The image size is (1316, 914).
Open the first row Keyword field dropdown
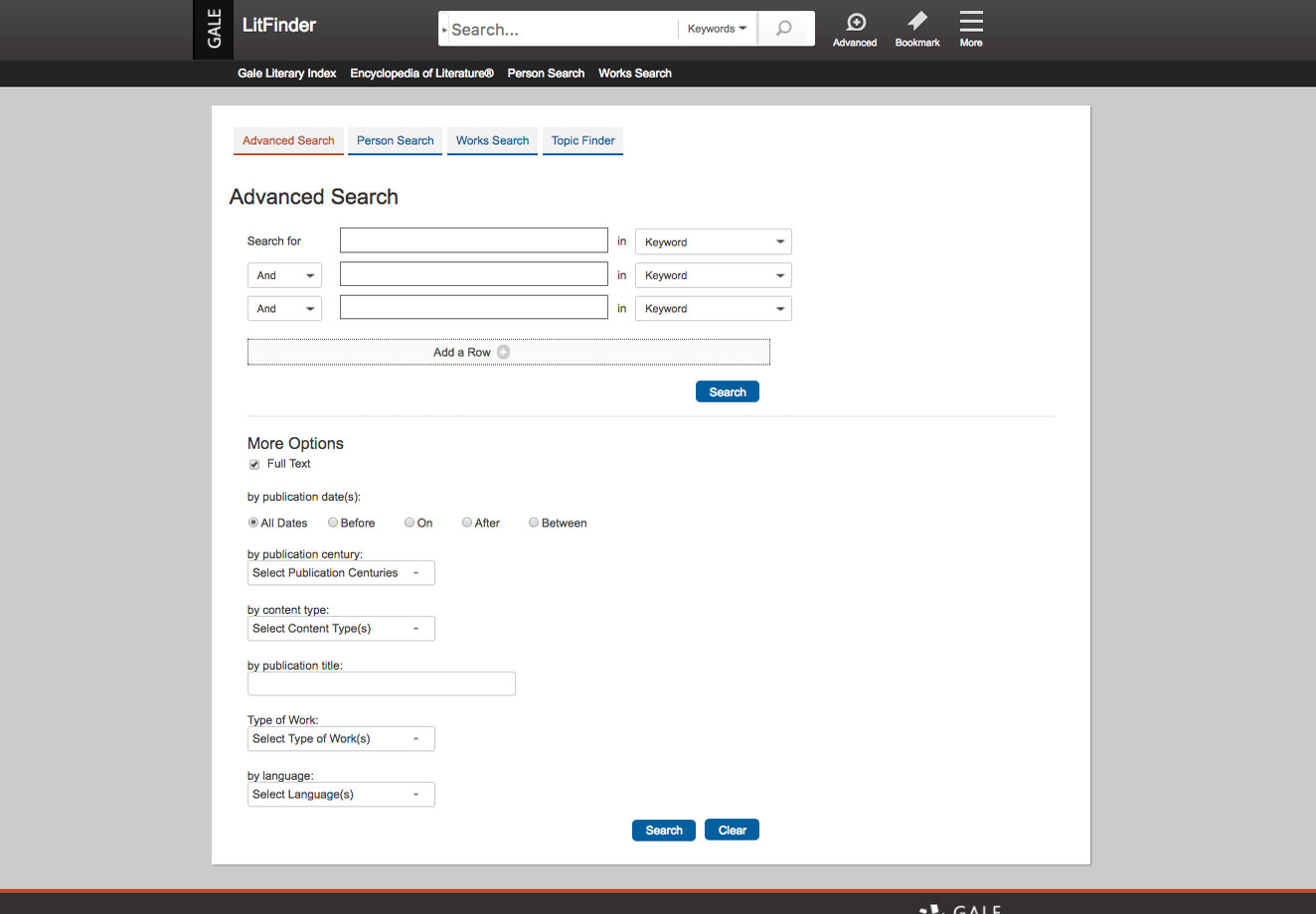tap(714, 241)
